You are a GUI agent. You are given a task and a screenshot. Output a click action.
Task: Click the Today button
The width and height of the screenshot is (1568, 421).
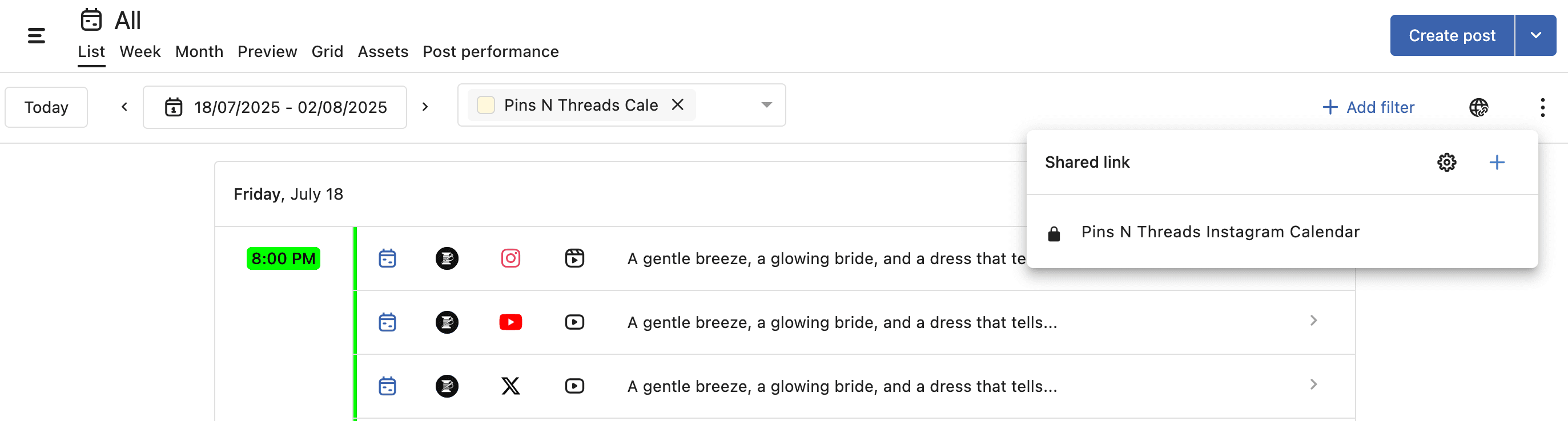[46, 108]
